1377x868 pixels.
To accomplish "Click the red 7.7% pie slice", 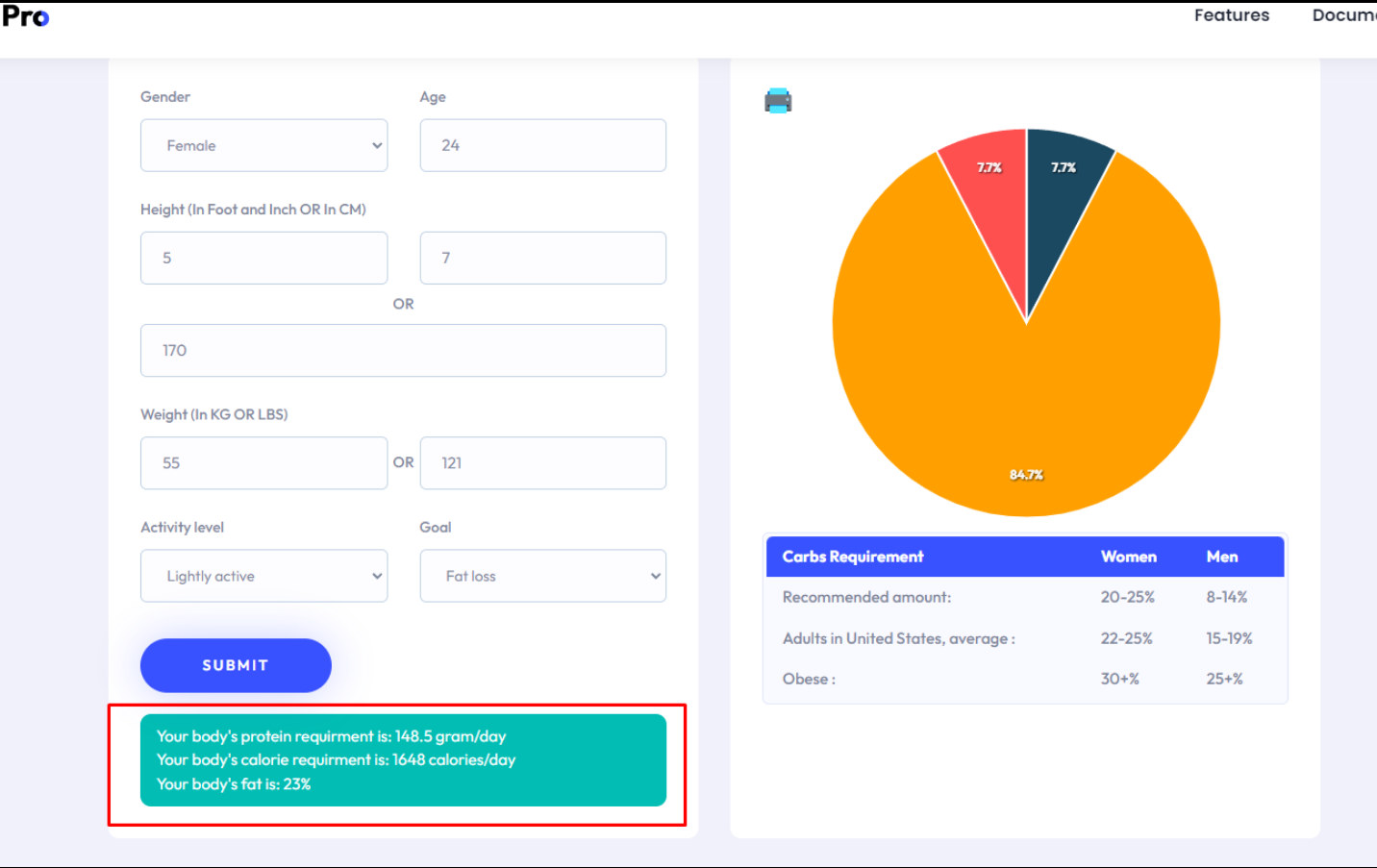I will pos(992,202).
